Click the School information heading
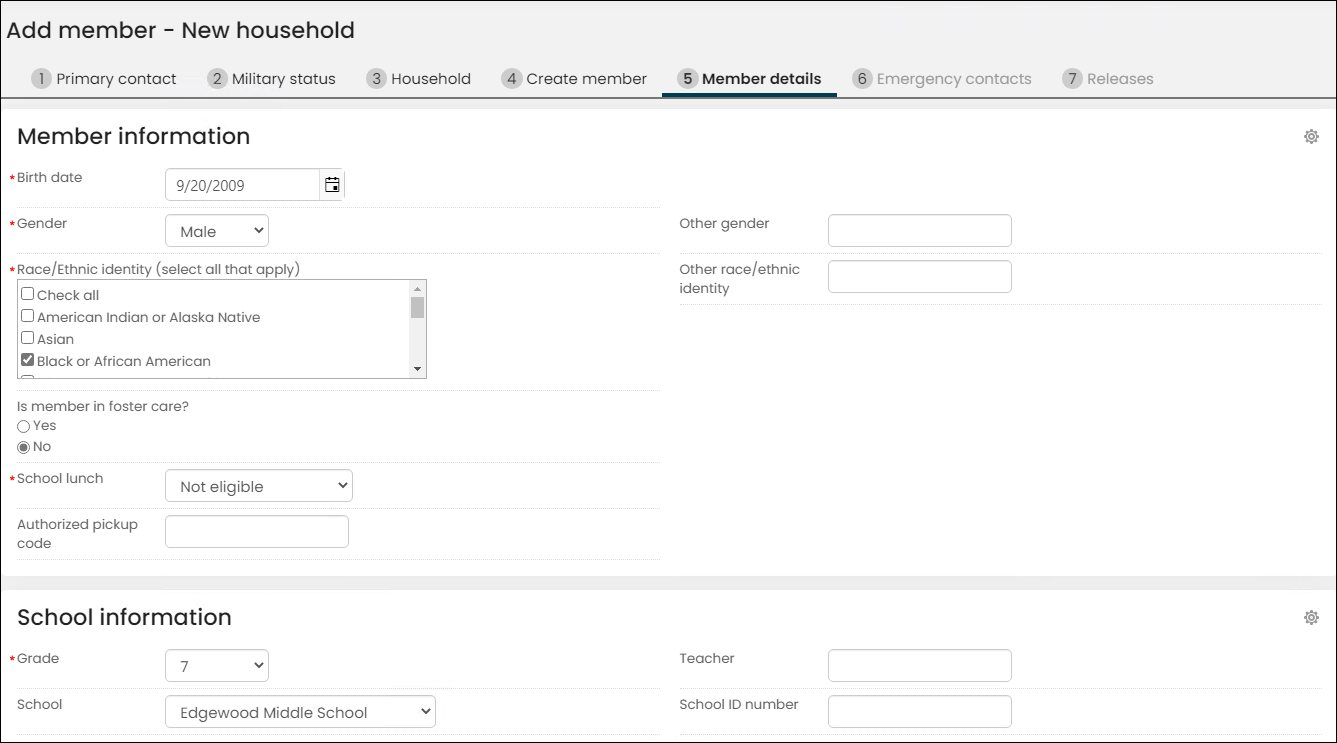Viewport: 1337px width, 743px height. (125, 617)
